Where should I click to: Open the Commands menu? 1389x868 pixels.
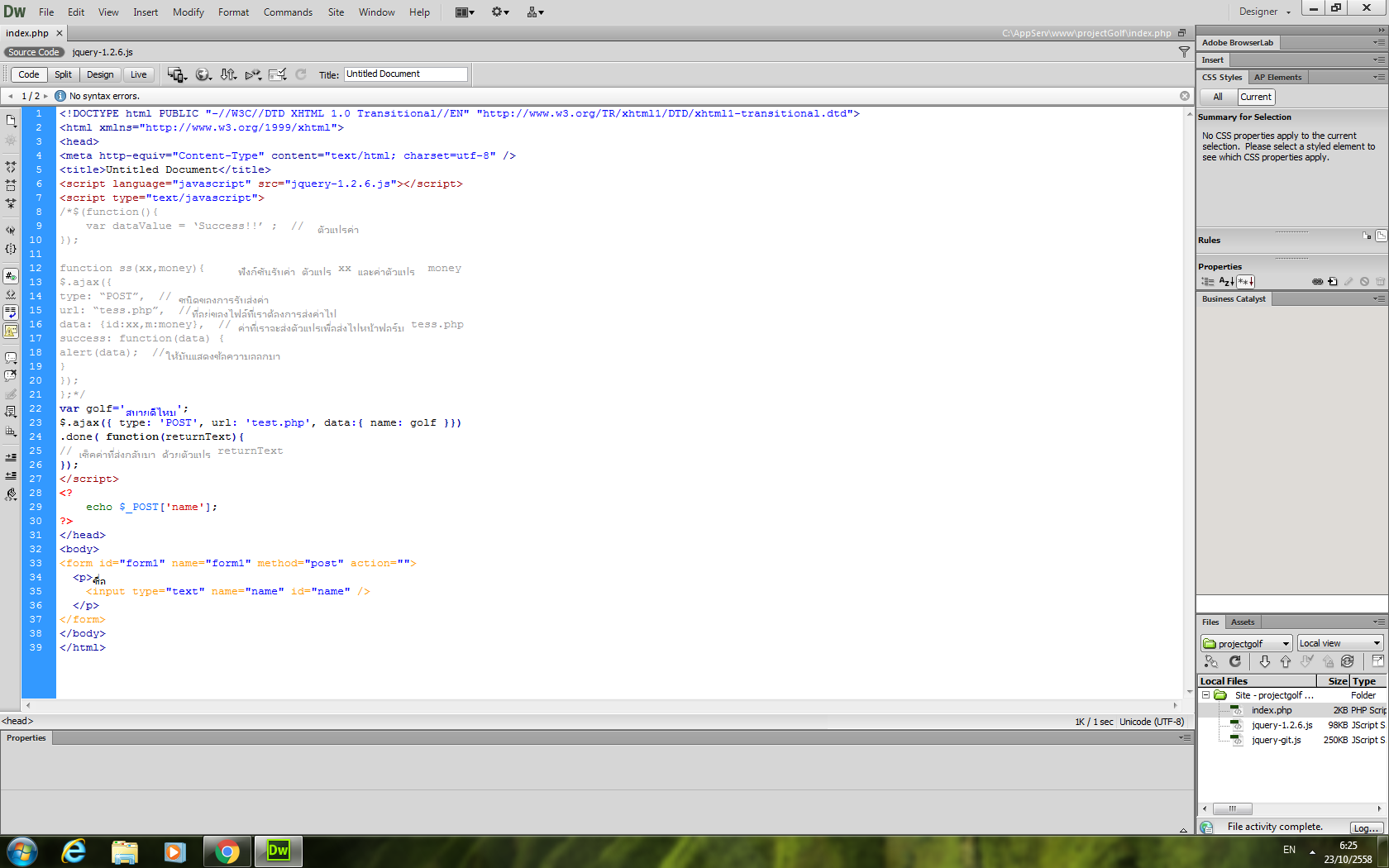[x=288, y=12]
